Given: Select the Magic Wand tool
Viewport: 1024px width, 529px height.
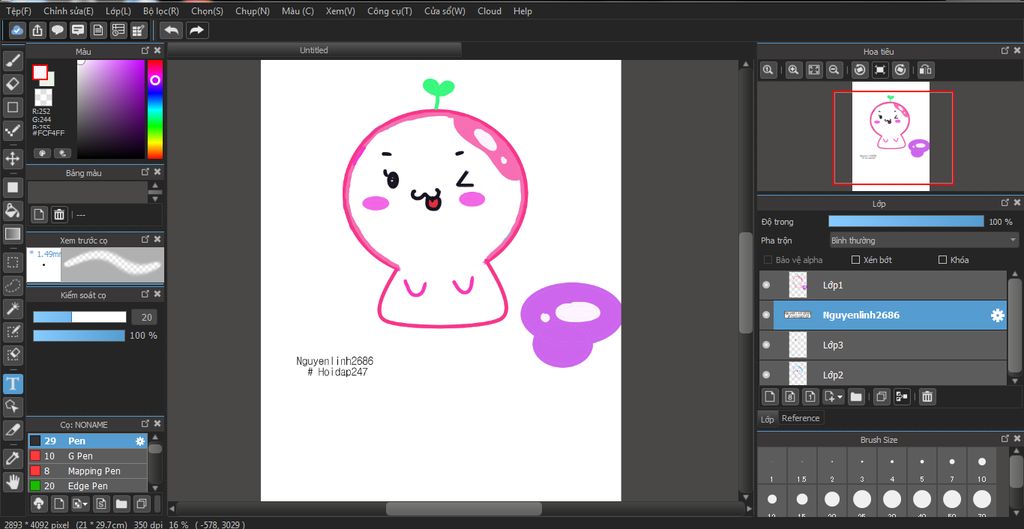Looking at the screenshot, I should coord(12,308).
